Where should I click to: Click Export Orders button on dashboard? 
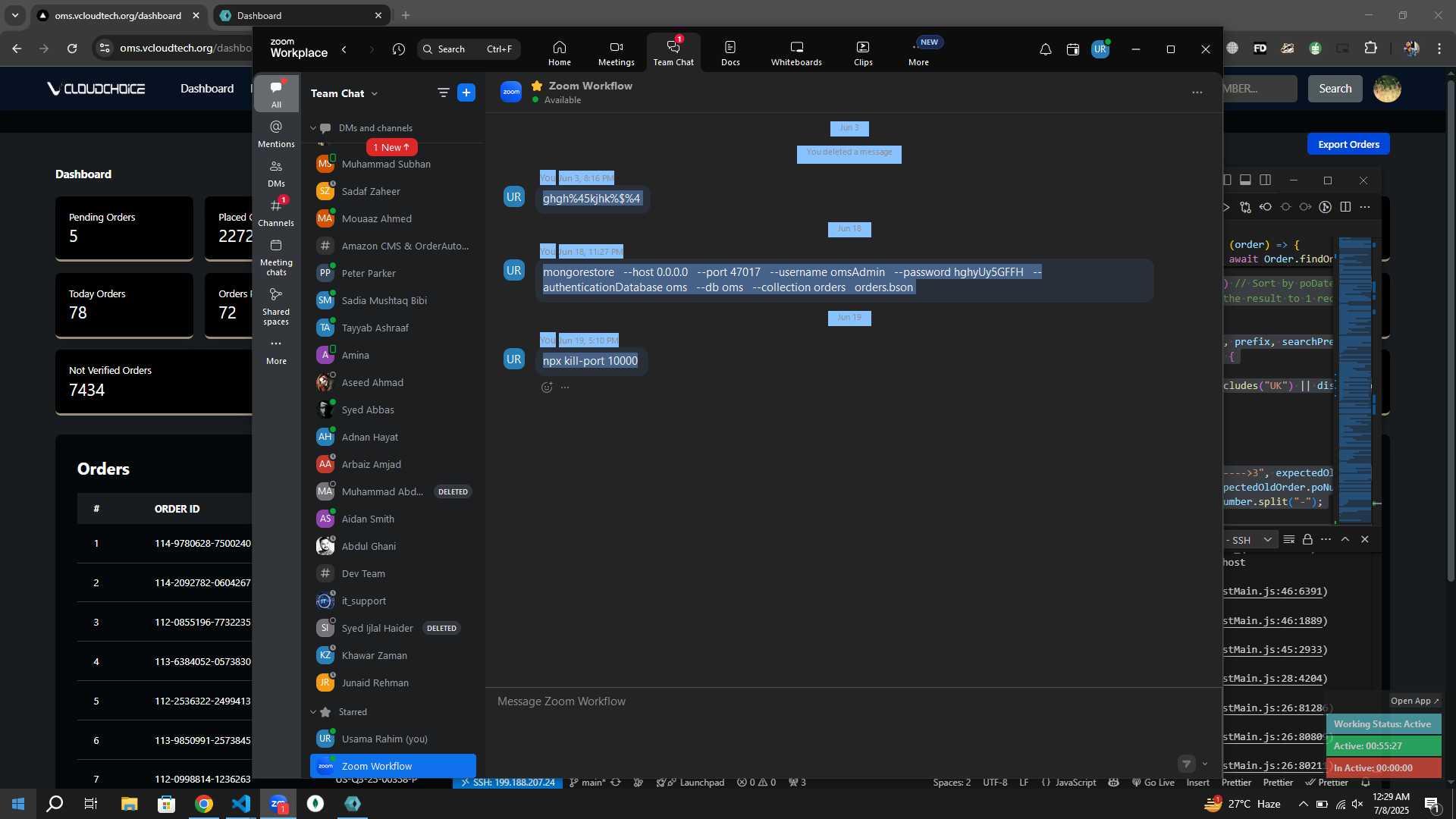[x=1348, y=144]
